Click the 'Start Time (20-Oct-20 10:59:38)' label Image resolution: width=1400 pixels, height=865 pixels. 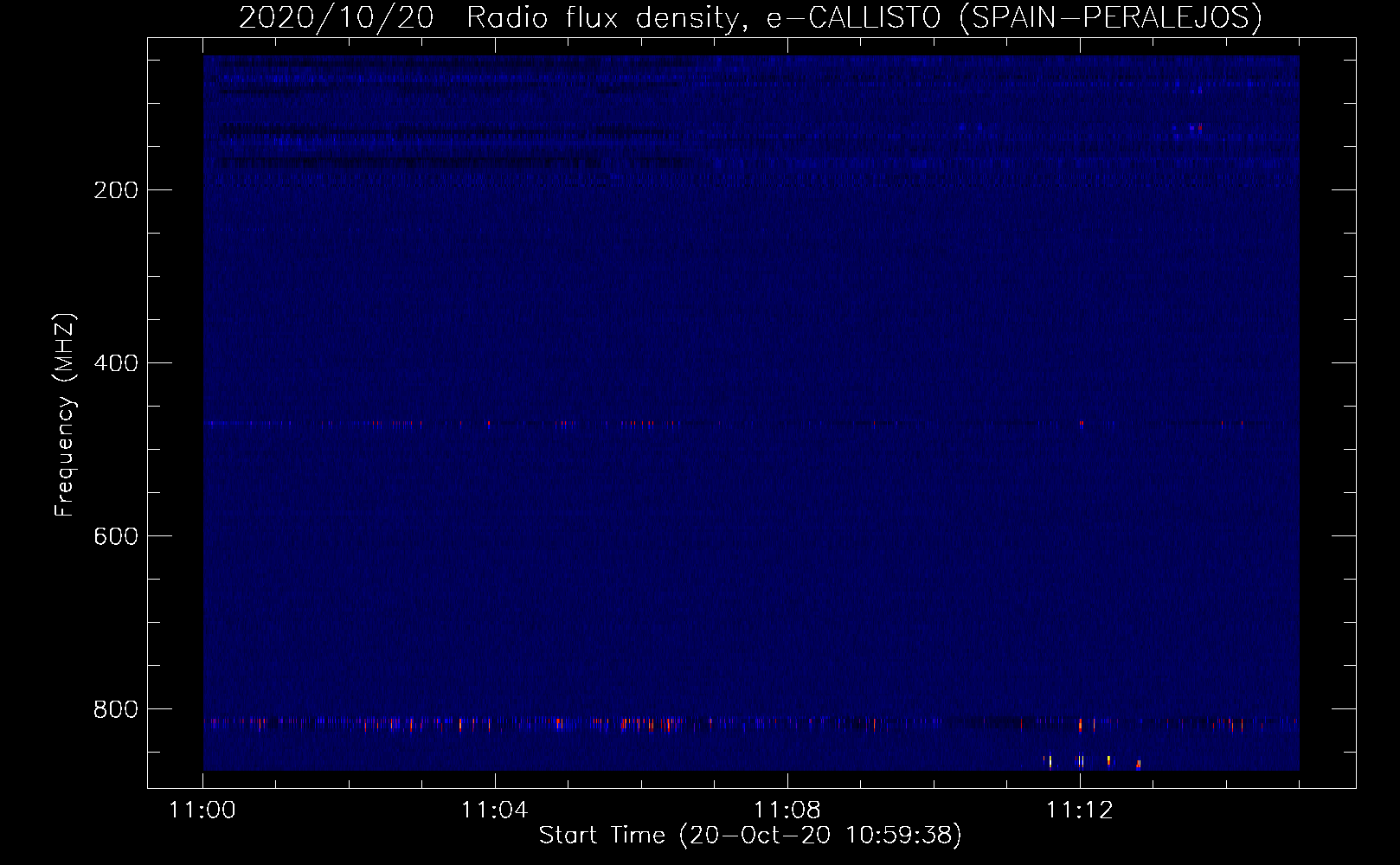[x=750, y=836]
